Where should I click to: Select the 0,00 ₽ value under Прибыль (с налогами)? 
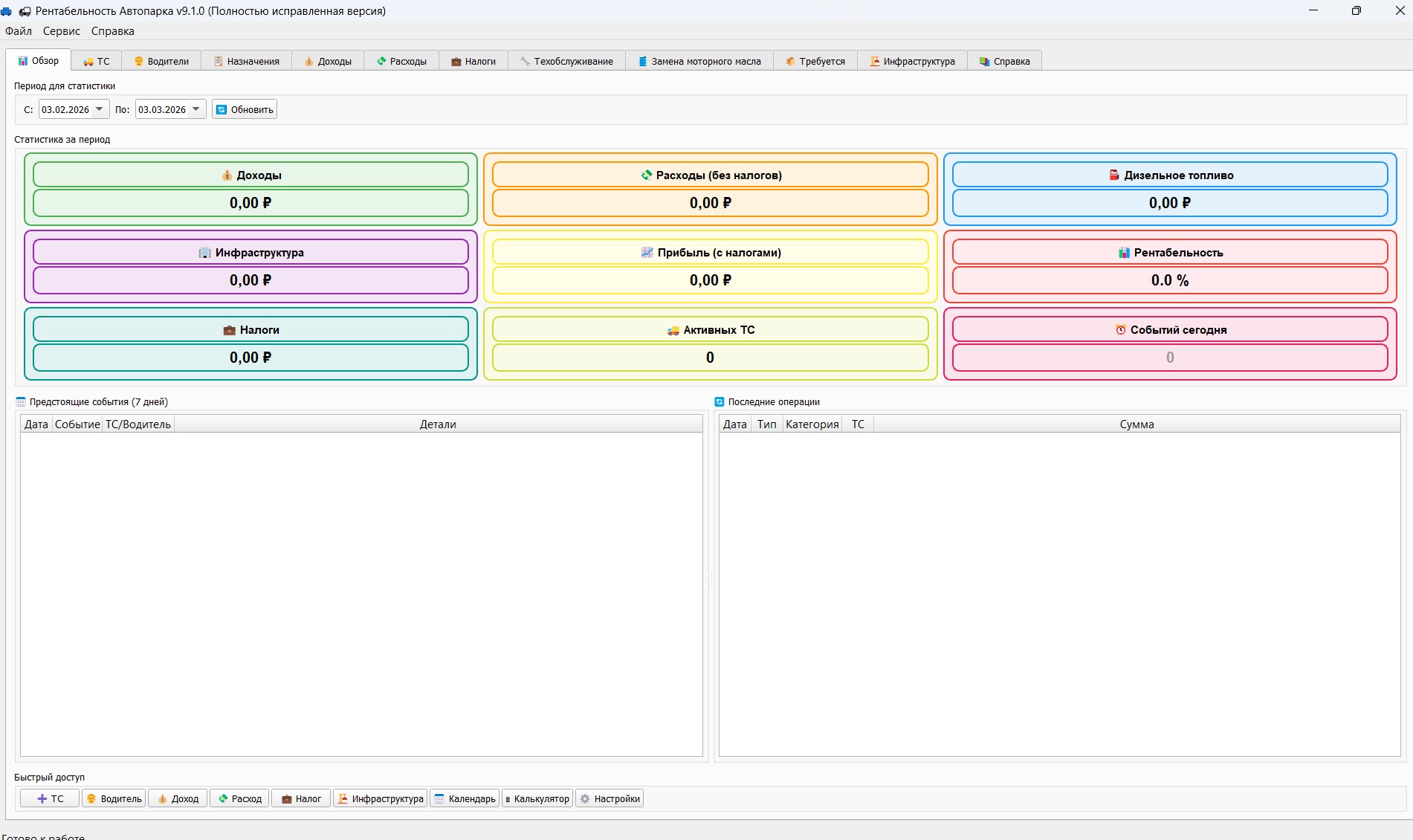pyautogui.click(x=711, y=280)
